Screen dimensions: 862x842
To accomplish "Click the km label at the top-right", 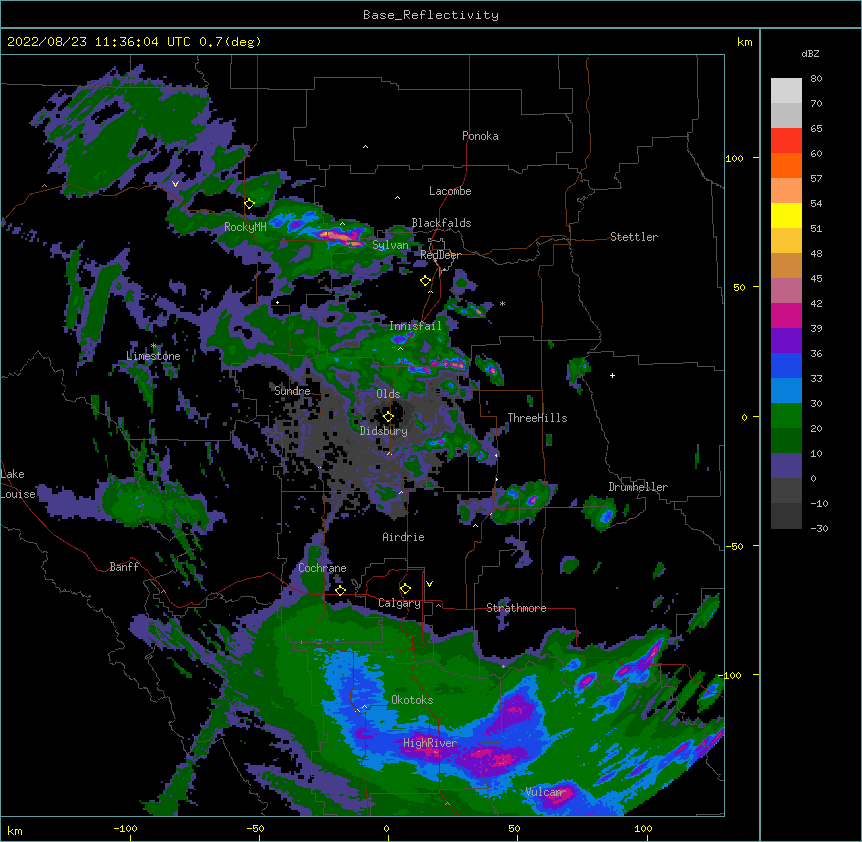I will tap(745, 42).
